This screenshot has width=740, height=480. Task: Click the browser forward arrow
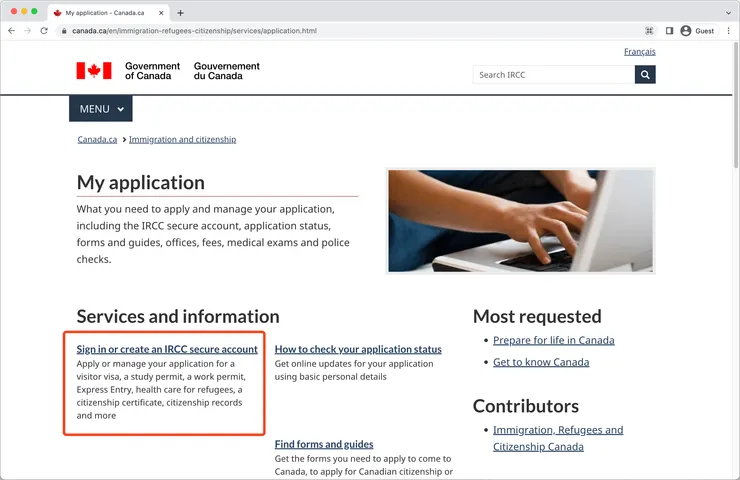coord(27,31)
